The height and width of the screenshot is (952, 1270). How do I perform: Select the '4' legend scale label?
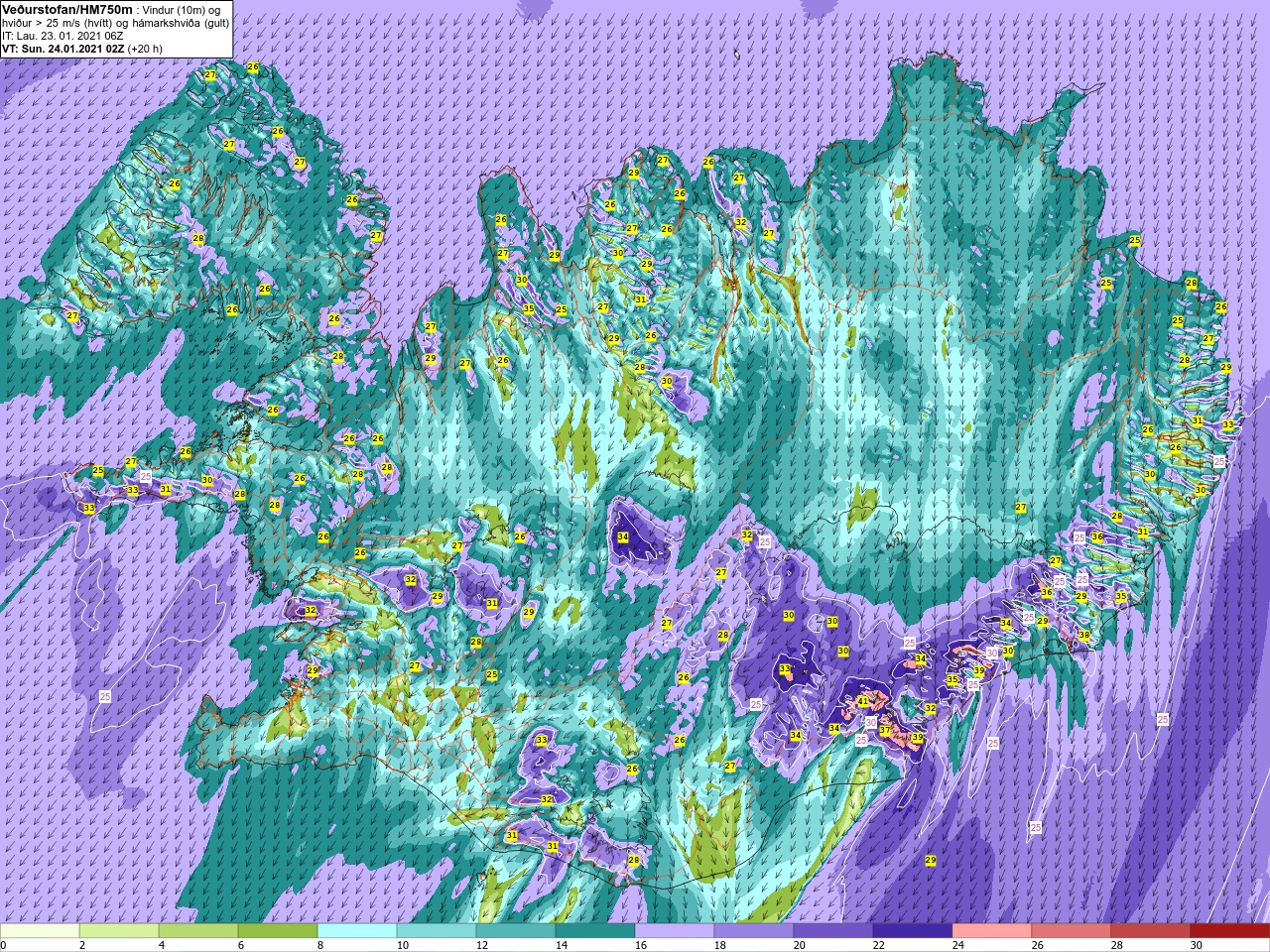(162, 945)
